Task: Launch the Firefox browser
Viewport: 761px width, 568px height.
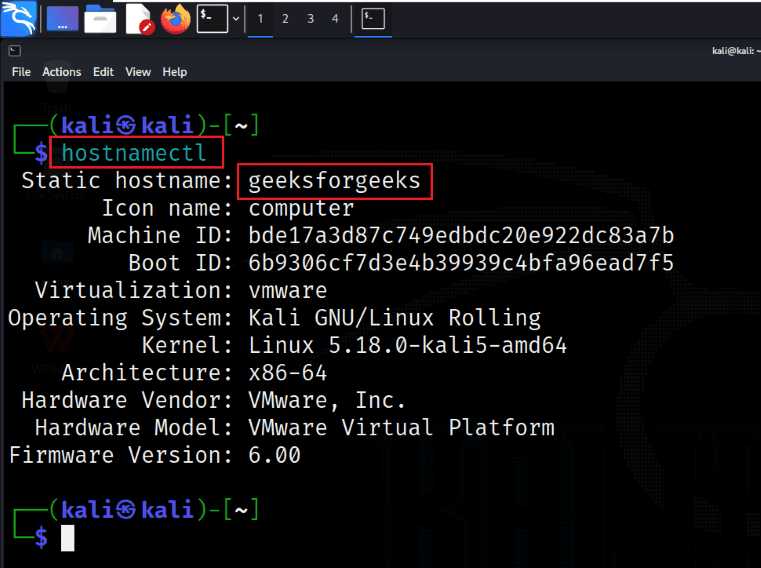Action: coord(175,18)
